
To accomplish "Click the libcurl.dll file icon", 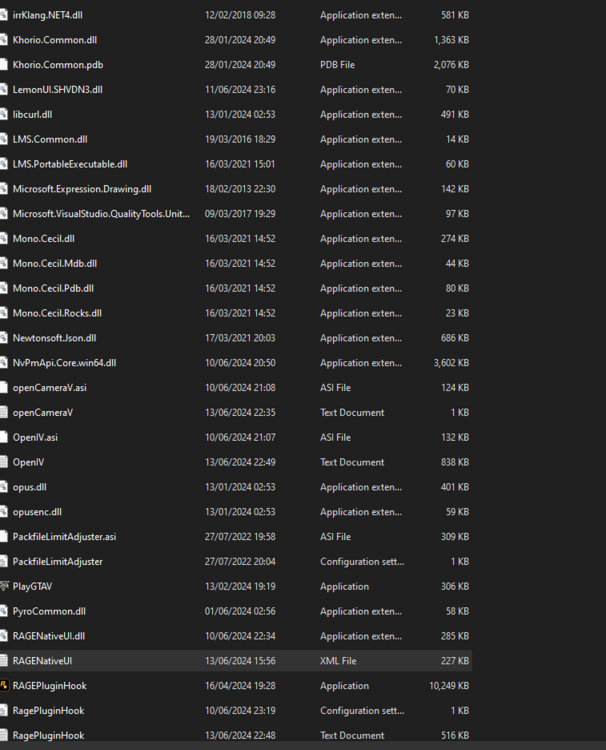I will 4,114.
